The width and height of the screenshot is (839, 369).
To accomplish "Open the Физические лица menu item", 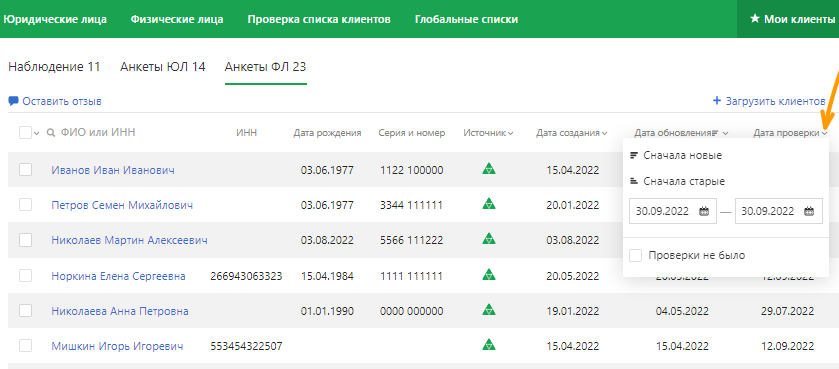I will click(177, 19).
